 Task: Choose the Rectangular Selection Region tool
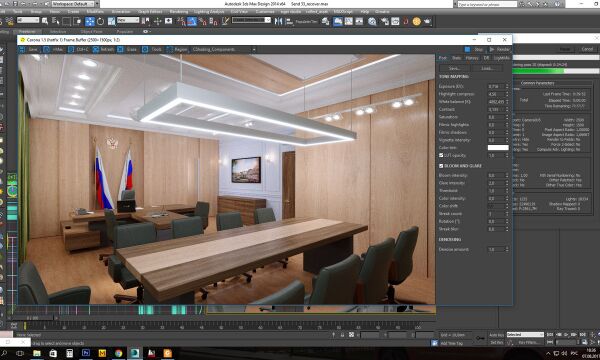66,21
